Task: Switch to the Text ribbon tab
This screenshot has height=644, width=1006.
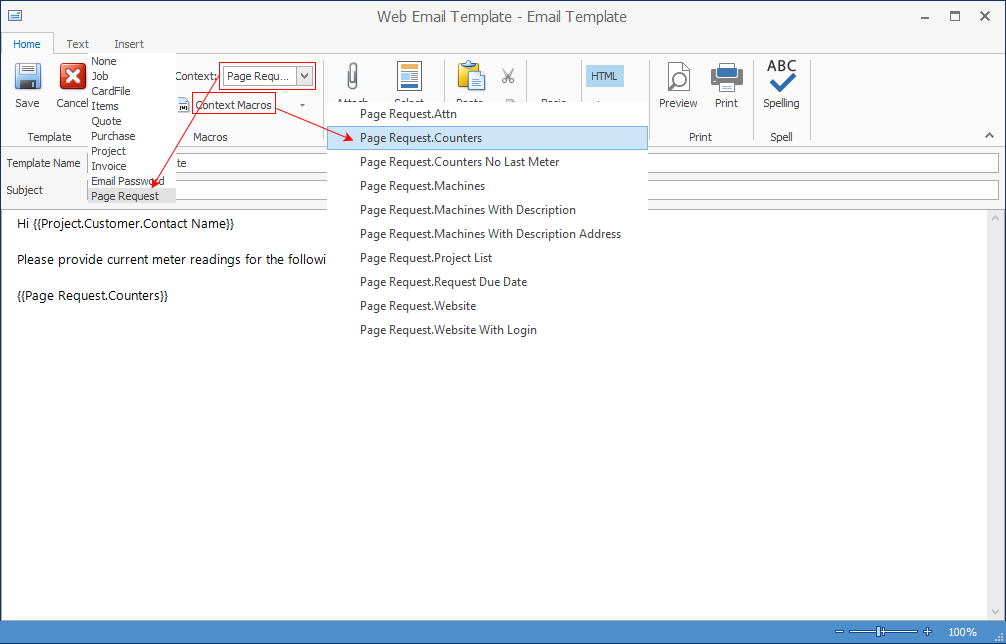Action: [78, 44]
